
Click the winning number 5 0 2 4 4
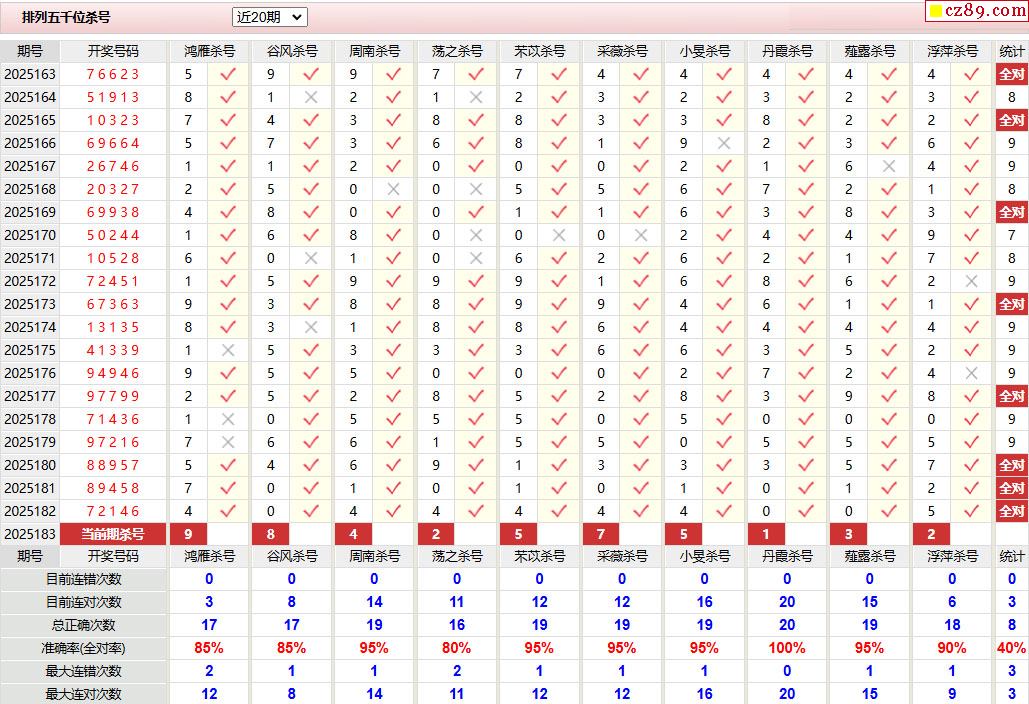pyautogui.click(x=113, y=235)
